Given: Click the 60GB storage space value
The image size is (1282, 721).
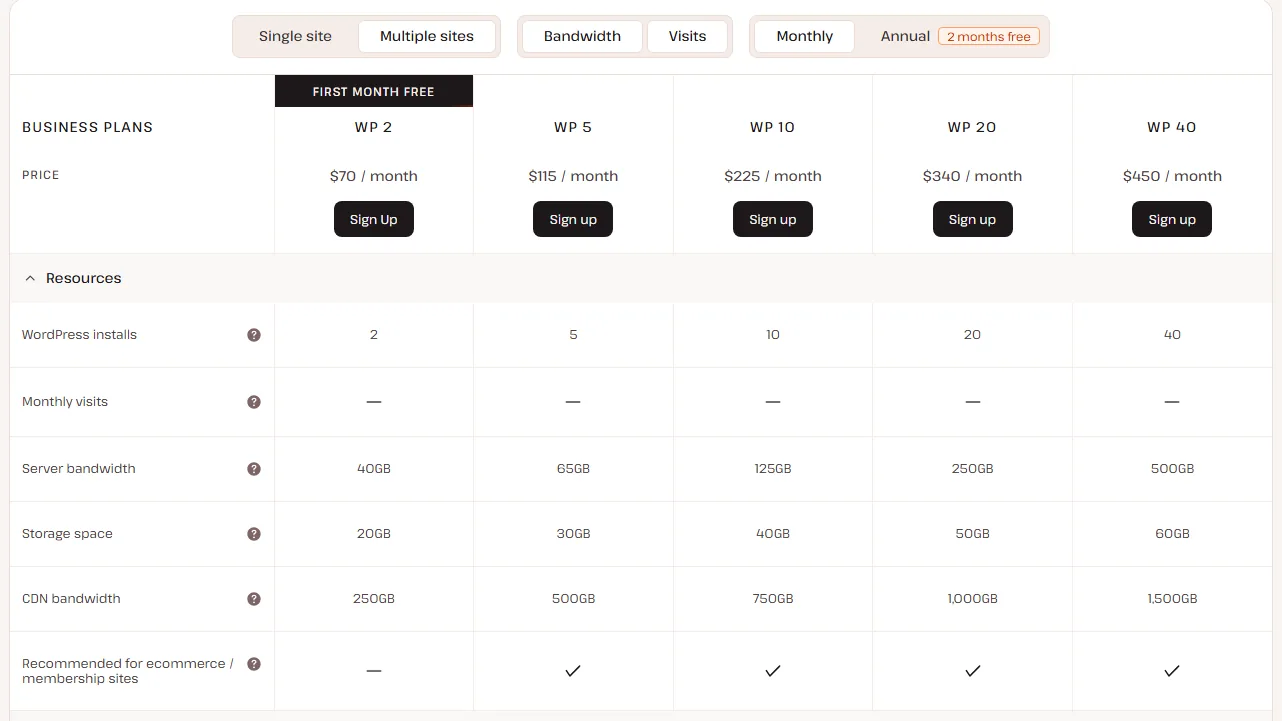Looking at the screenshot, I should pyautogui.click(x=1172, y=534).
